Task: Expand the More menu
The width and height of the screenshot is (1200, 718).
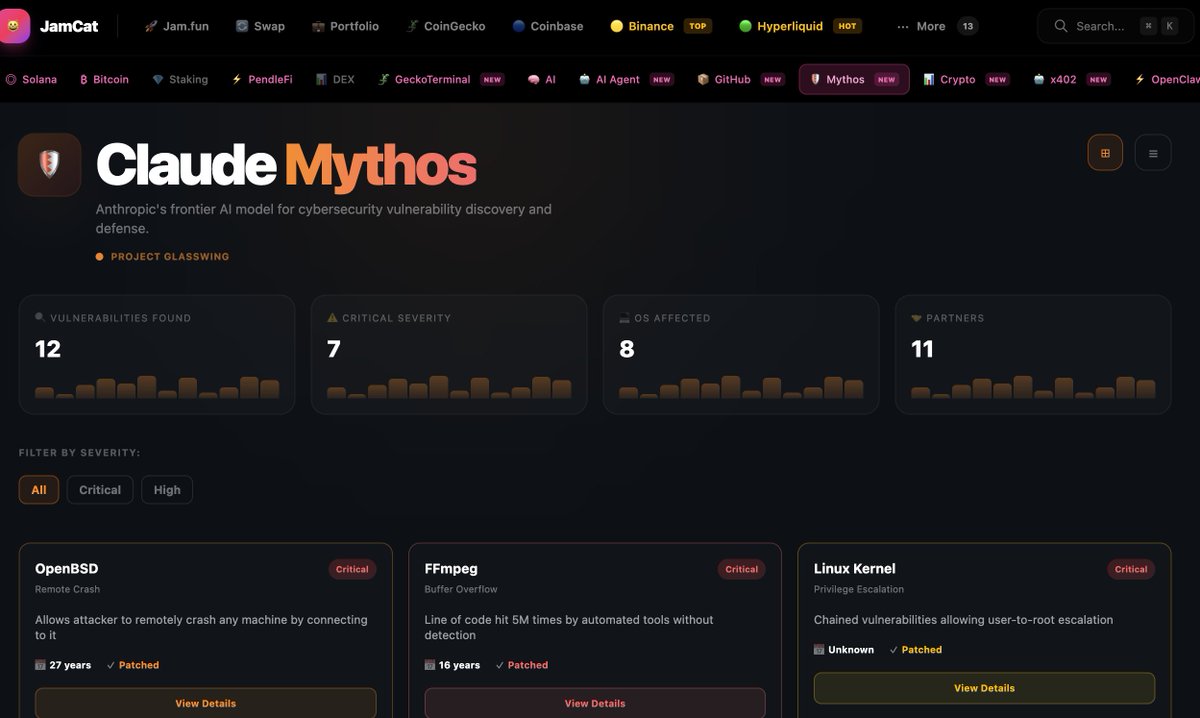Action: [x=937, y=26]
